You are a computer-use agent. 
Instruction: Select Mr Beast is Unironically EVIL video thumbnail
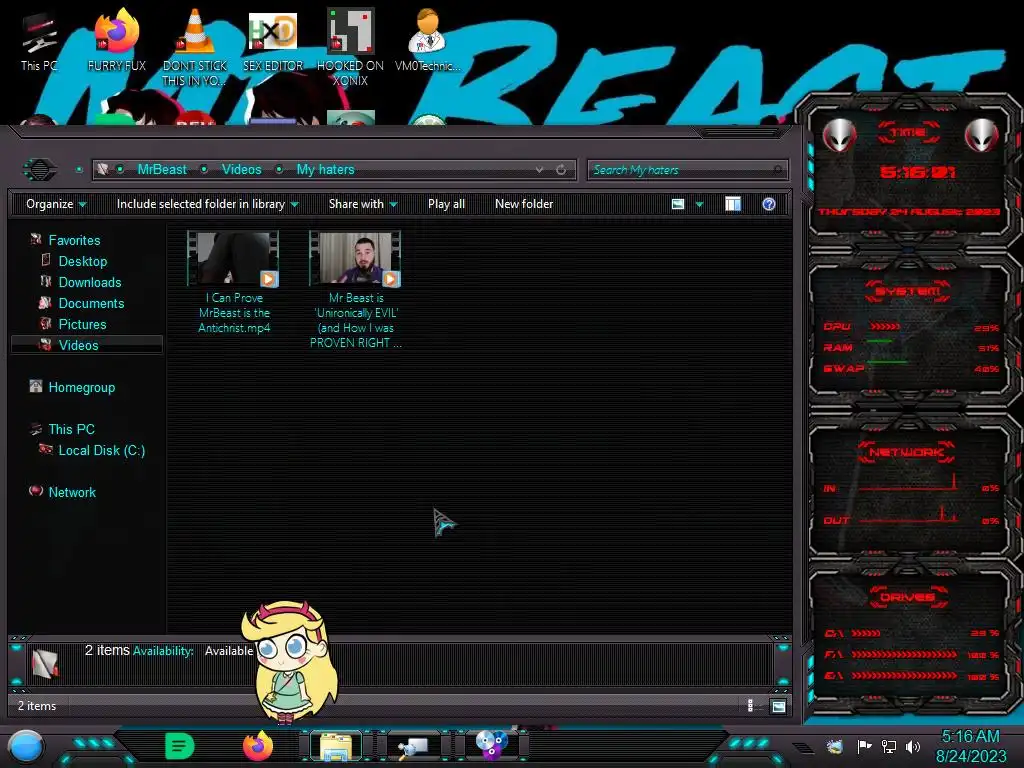(x=355, y=259)
